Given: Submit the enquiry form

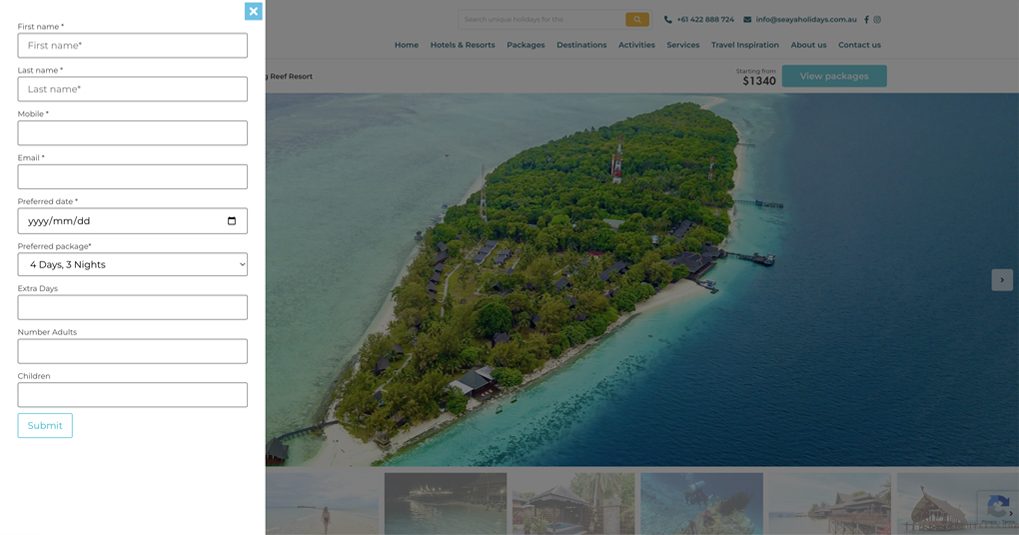Looking at the screenshot, I should point(45,426).
